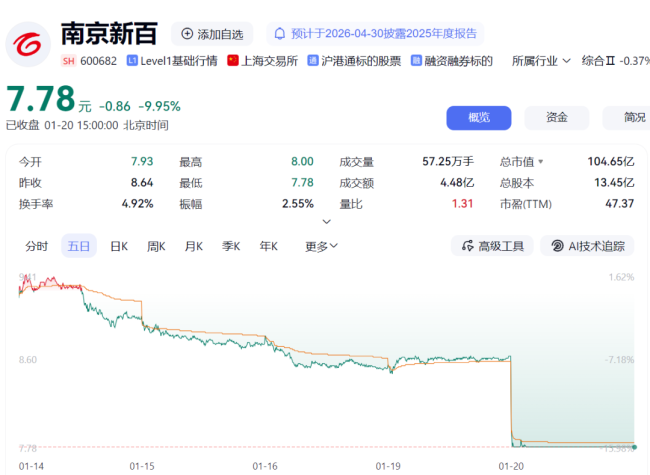This screenshot has width=650, height=475.
Task: Select the 周K chart tab
Action: click(156, 246)
